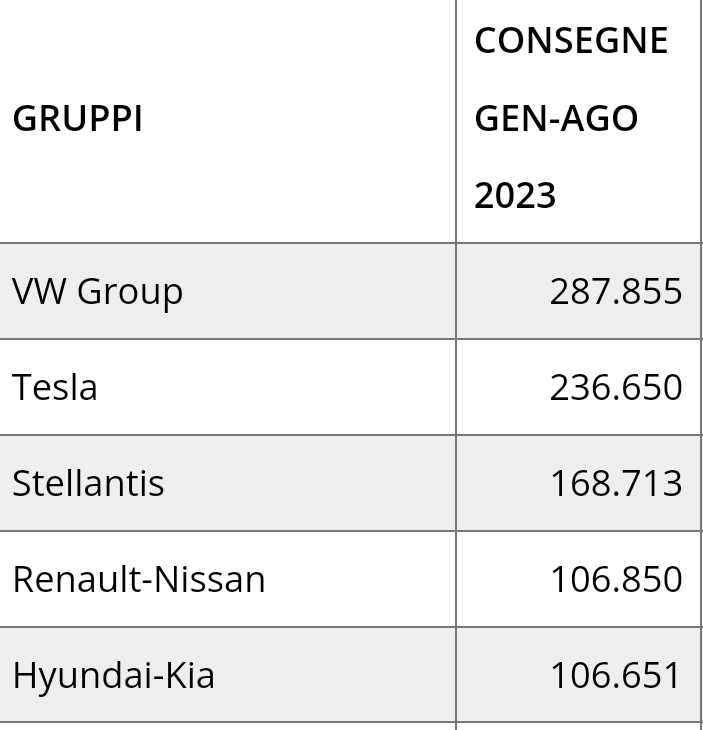Screen dimensions: 703x730
Task: Select the word VW in first row
Action: 39,291
